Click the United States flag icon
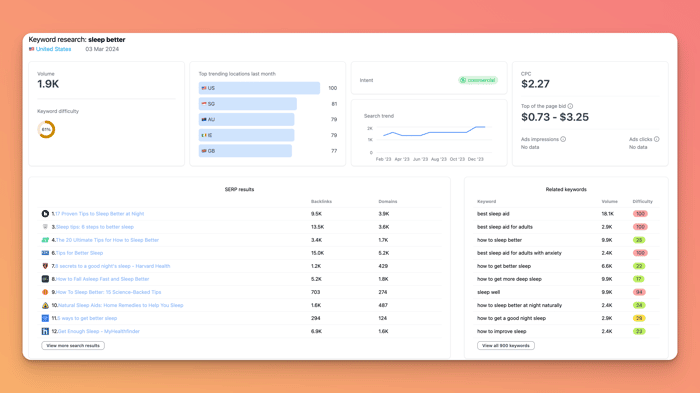Screen dimensions: 700x393 click(32, 49)
